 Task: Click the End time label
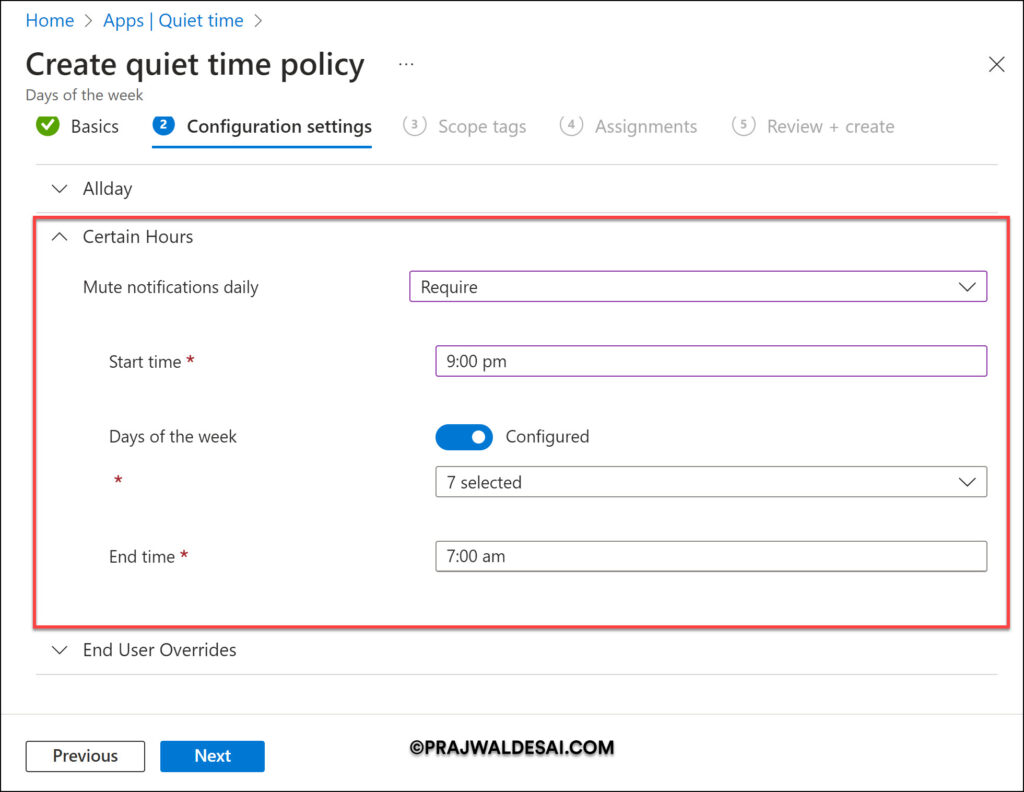[x=142, y=556]
